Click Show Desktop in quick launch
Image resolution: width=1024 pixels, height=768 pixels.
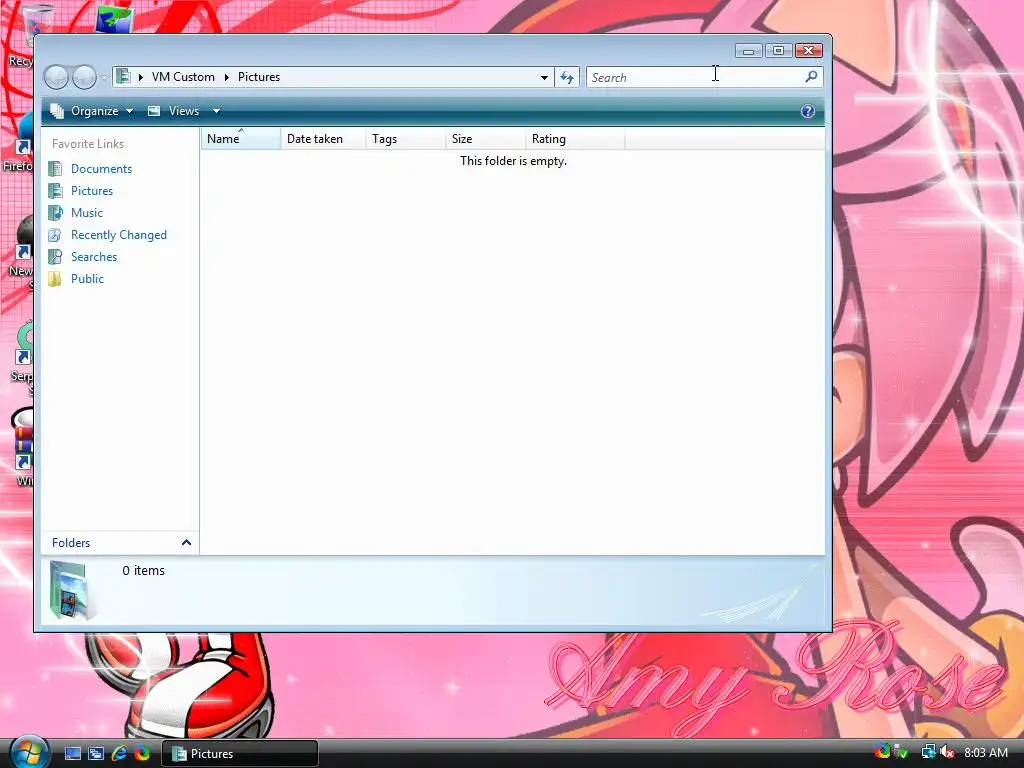pyautogui.click(x=72, y=754)
